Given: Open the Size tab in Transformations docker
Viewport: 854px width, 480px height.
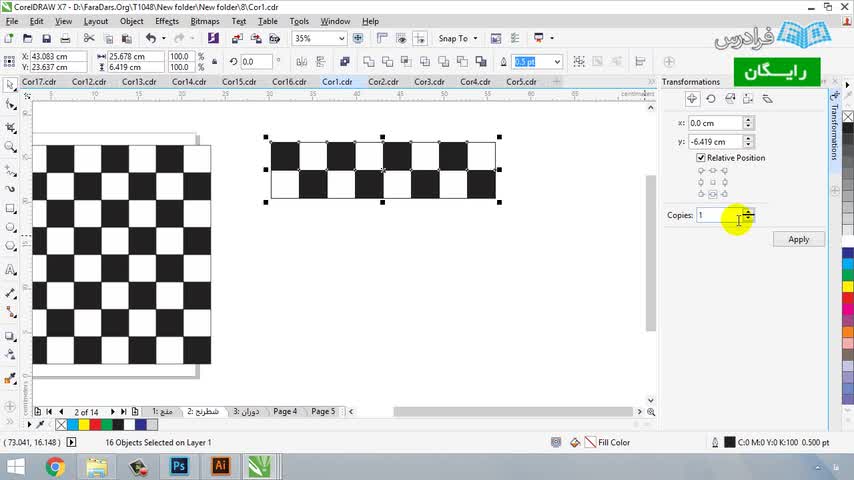Looking at the screenshot, I should [748, 99].
